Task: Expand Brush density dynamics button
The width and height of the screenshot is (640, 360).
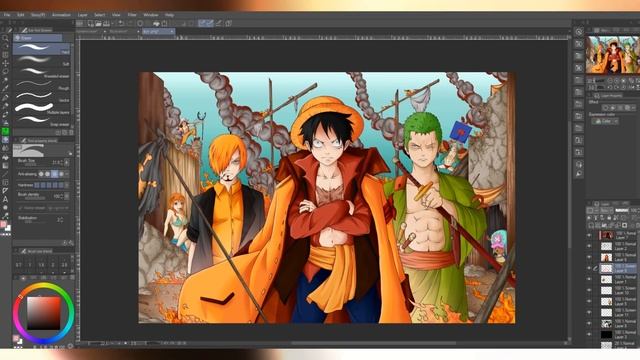Action: [67, 196]
